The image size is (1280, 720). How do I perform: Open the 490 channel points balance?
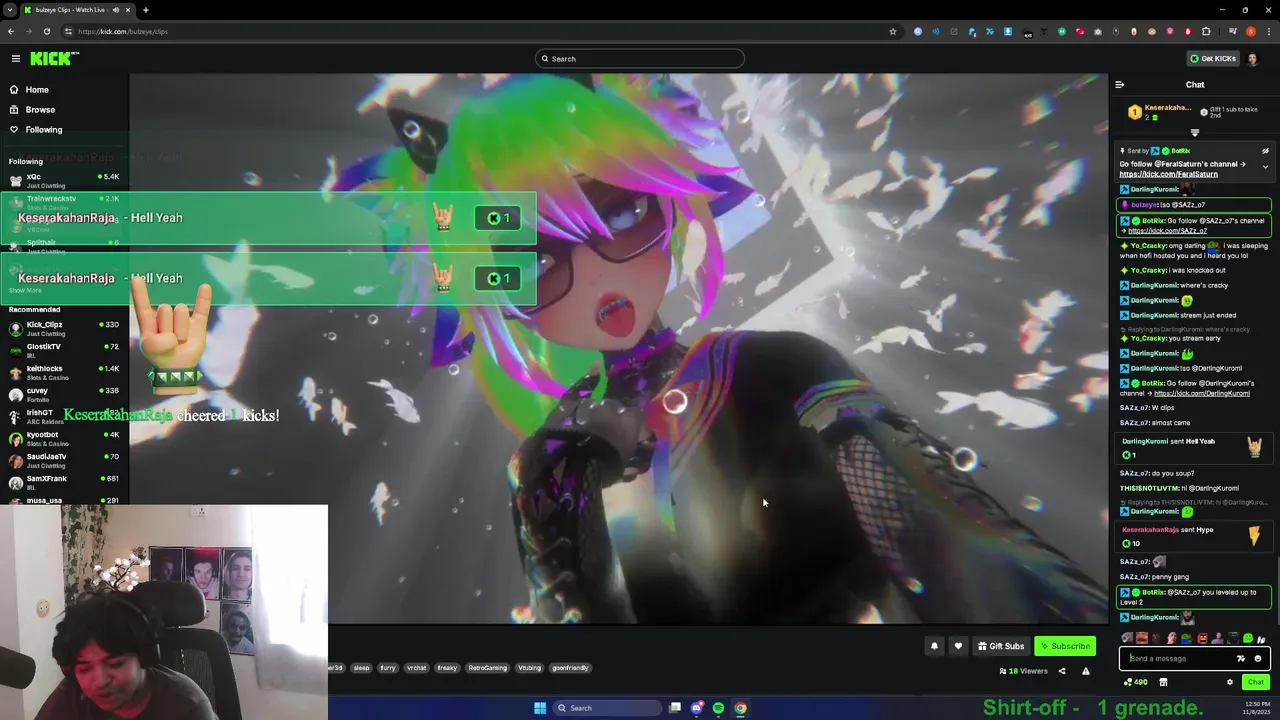(1135, 682)
